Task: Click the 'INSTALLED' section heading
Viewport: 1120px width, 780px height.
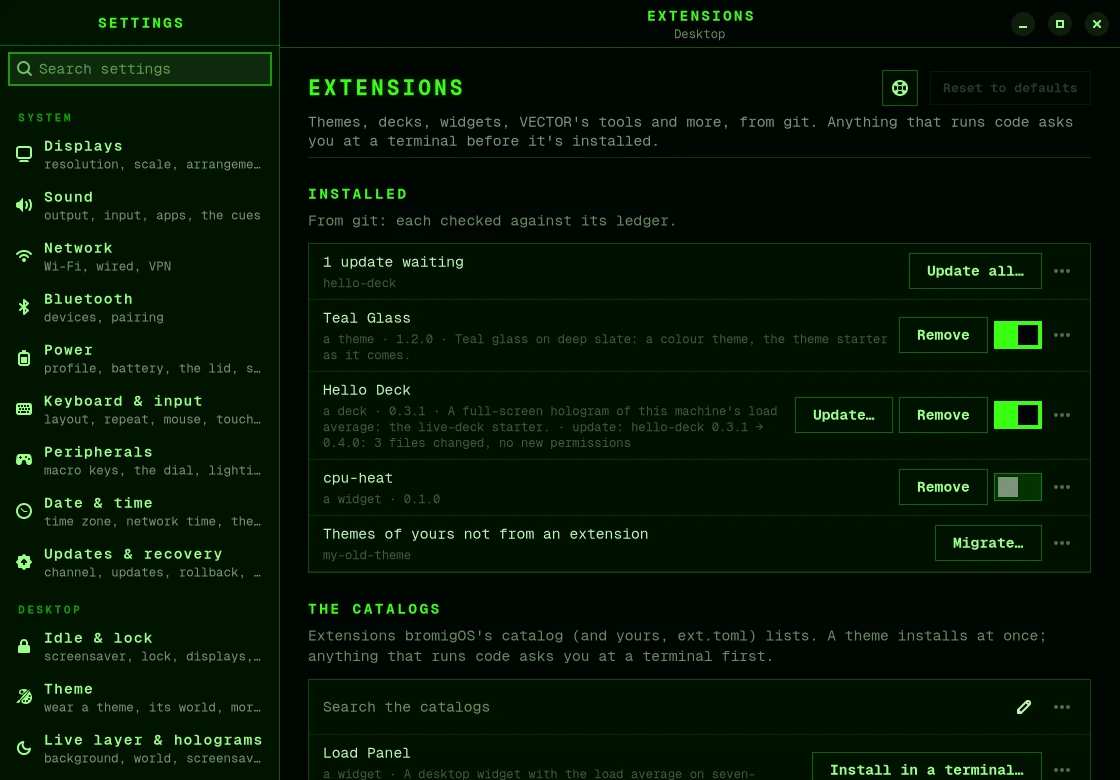Action: [x=358, y=194]
